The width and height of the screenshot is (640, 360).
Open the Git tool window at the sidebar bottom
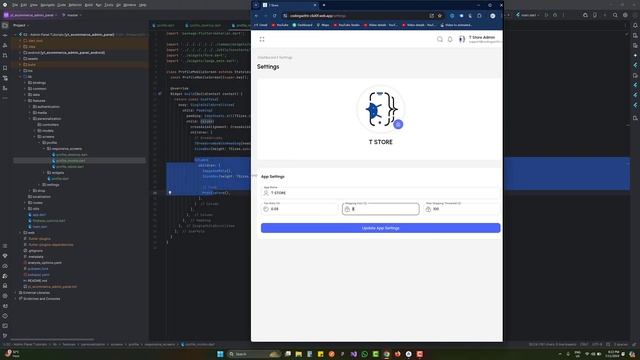point(5,336)
